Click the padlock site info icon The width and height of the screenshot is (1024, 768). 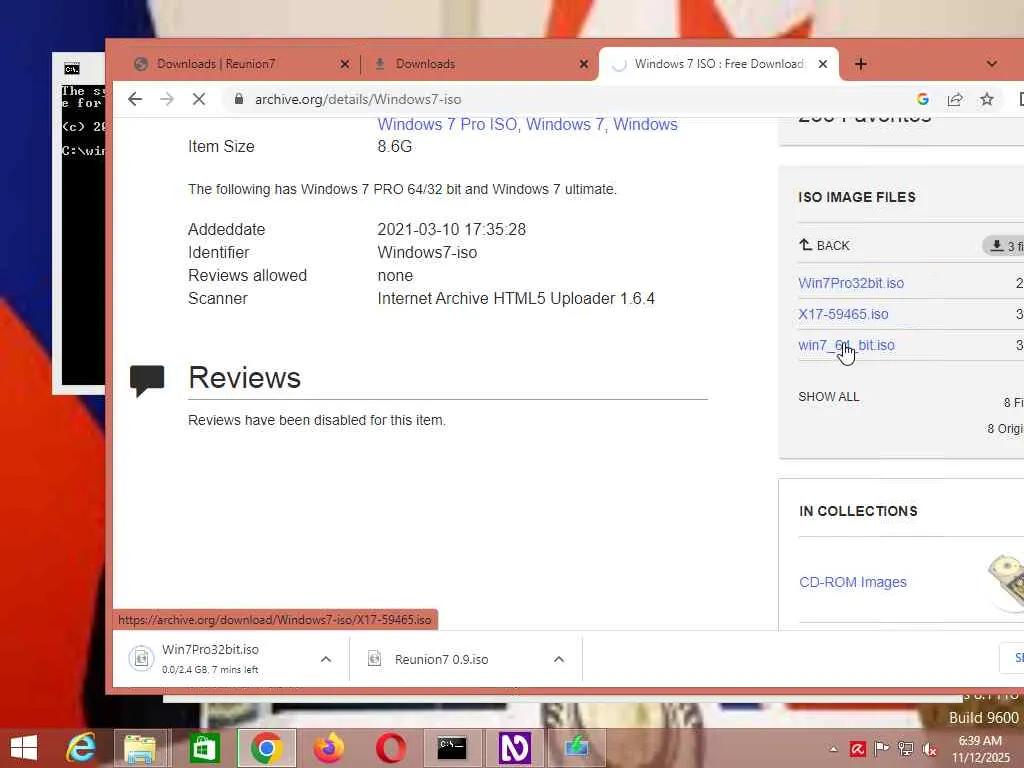coord(239,99)
